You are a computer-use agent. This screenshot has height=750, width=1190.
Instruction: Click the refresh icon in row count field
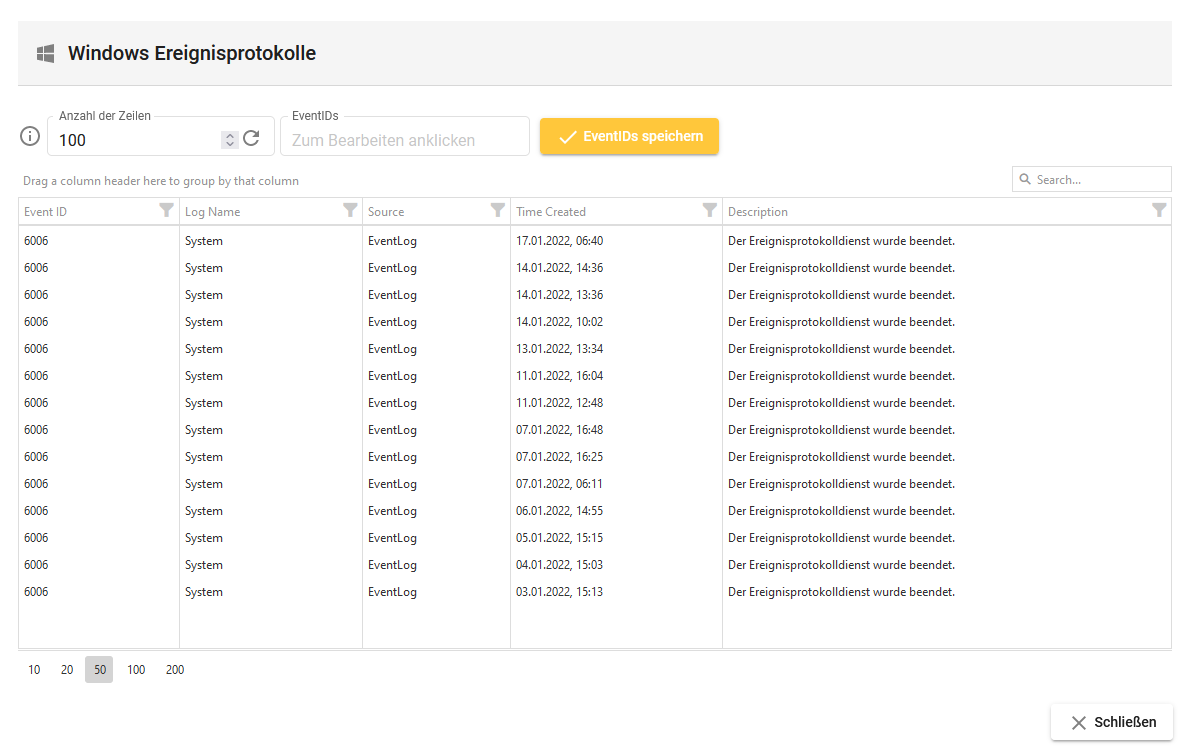tap(251, 139)
